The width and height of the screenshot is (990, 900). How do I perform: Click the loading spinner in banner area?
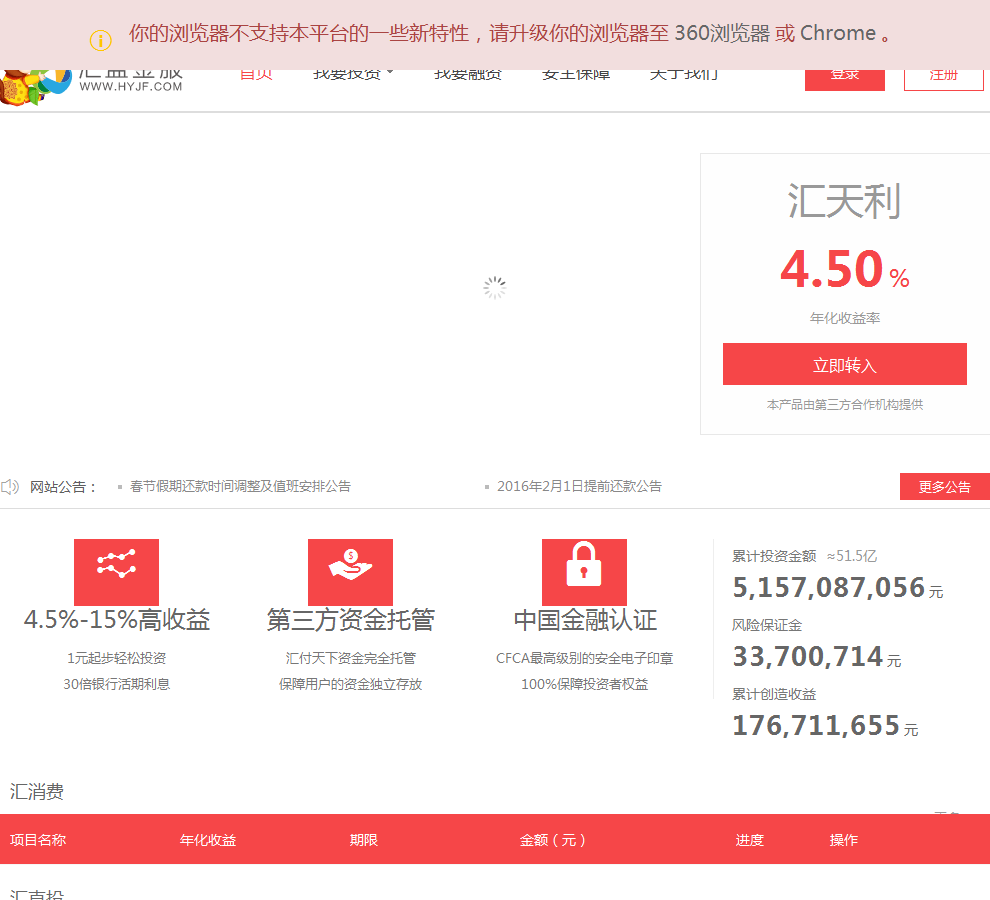coord(494,287)
